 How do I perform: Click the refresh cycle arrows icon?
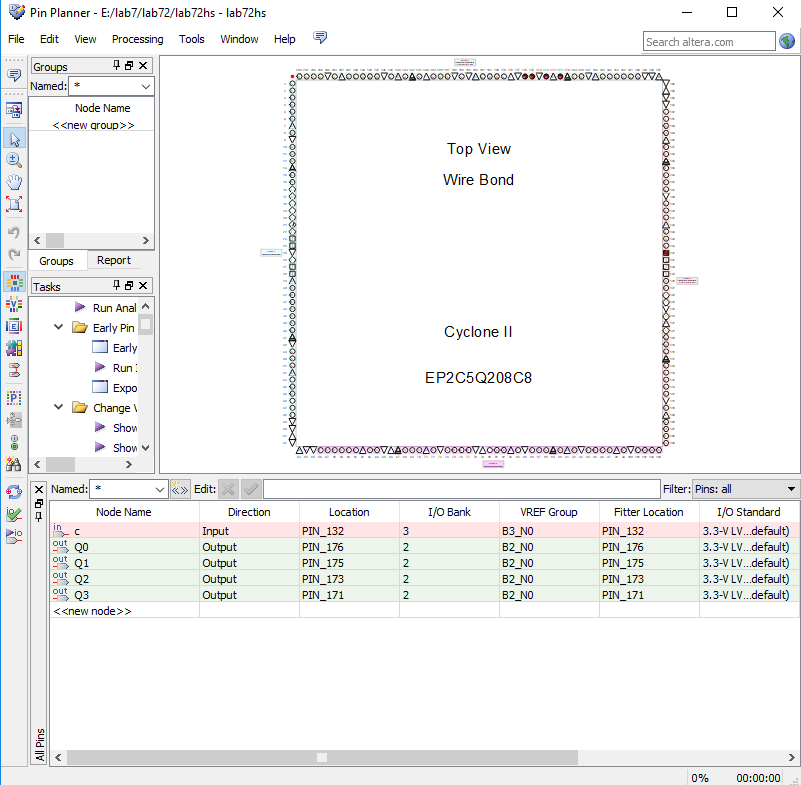click(x=14, y=492)
